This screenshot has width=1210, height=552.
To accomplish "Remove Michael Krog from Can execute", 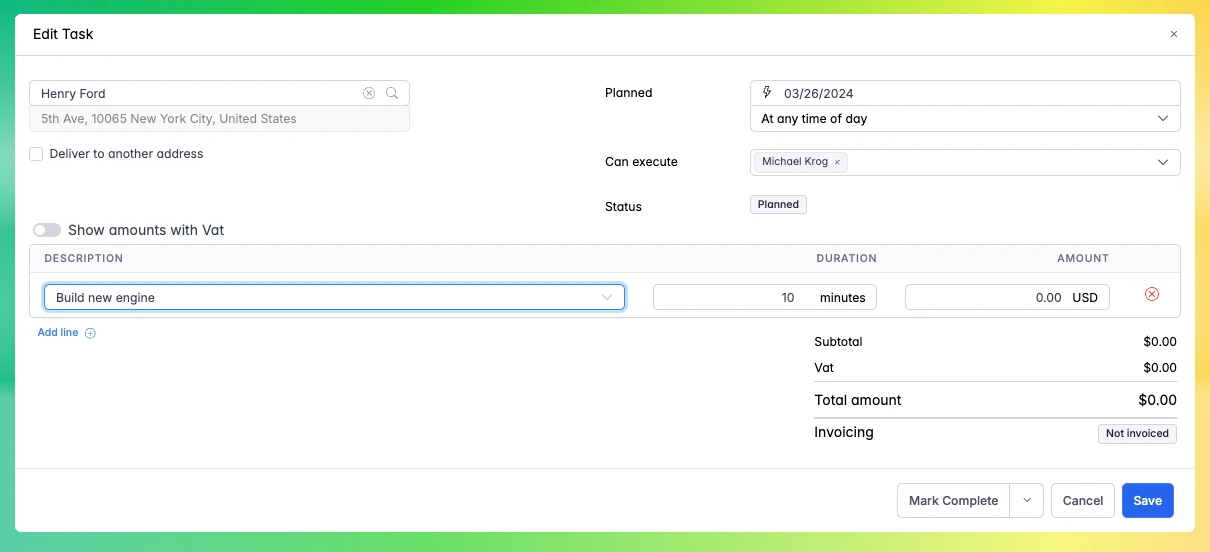I will coord(837,162).
